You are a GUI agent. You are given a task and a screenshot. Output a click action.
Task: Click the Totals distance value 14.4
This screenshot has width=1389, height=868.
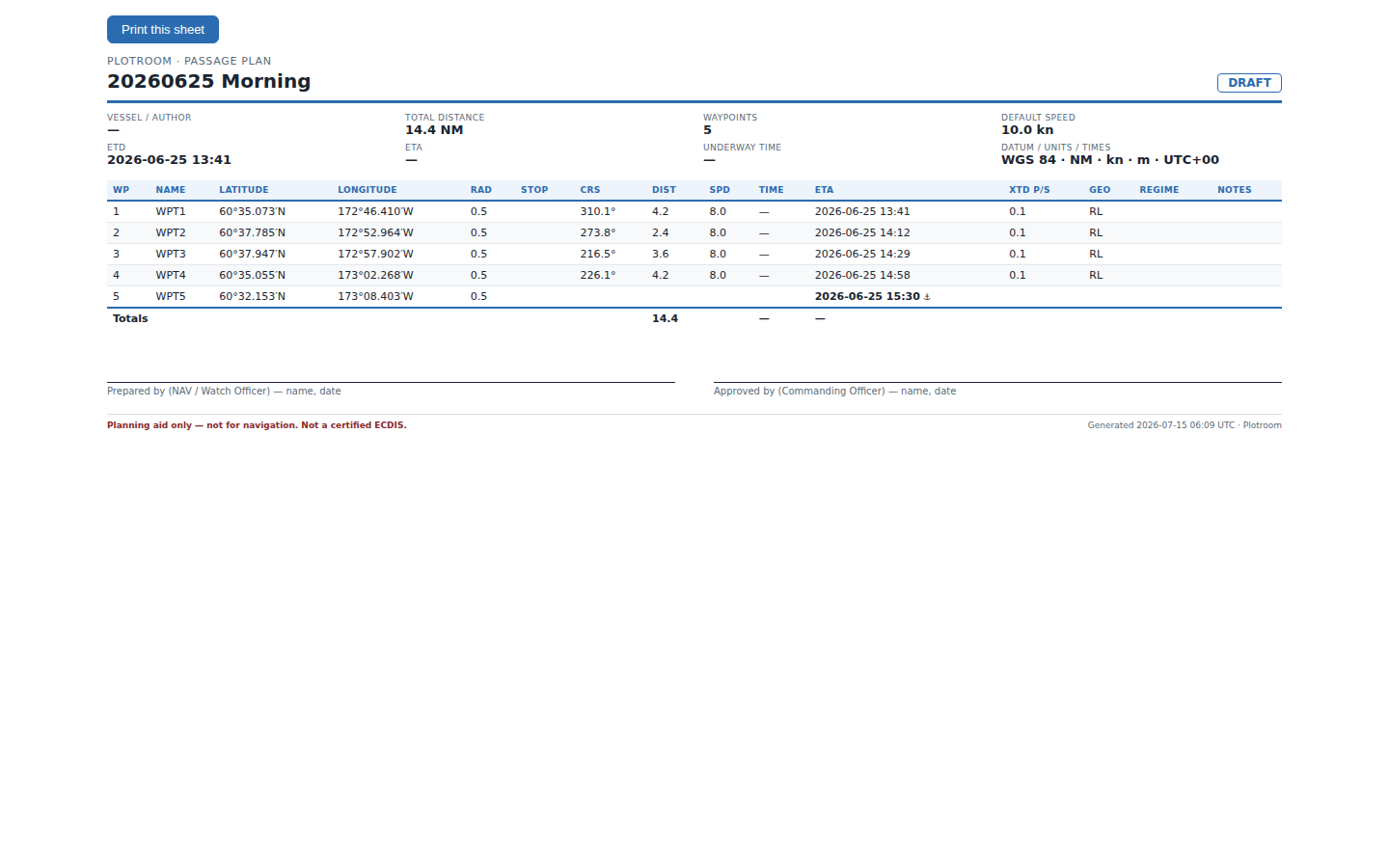pos(665,318)
